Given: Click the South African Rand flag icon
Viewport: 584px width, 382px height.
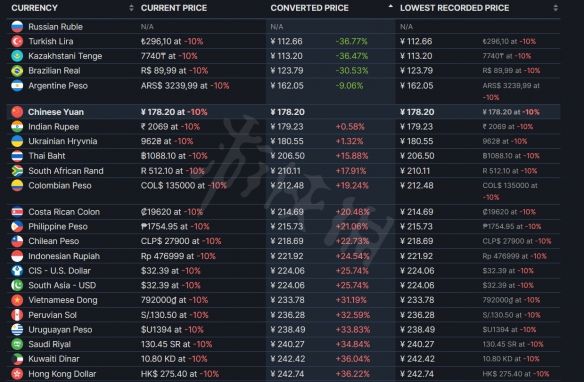Looking at the screenshot, I should [x=17, y=171].
